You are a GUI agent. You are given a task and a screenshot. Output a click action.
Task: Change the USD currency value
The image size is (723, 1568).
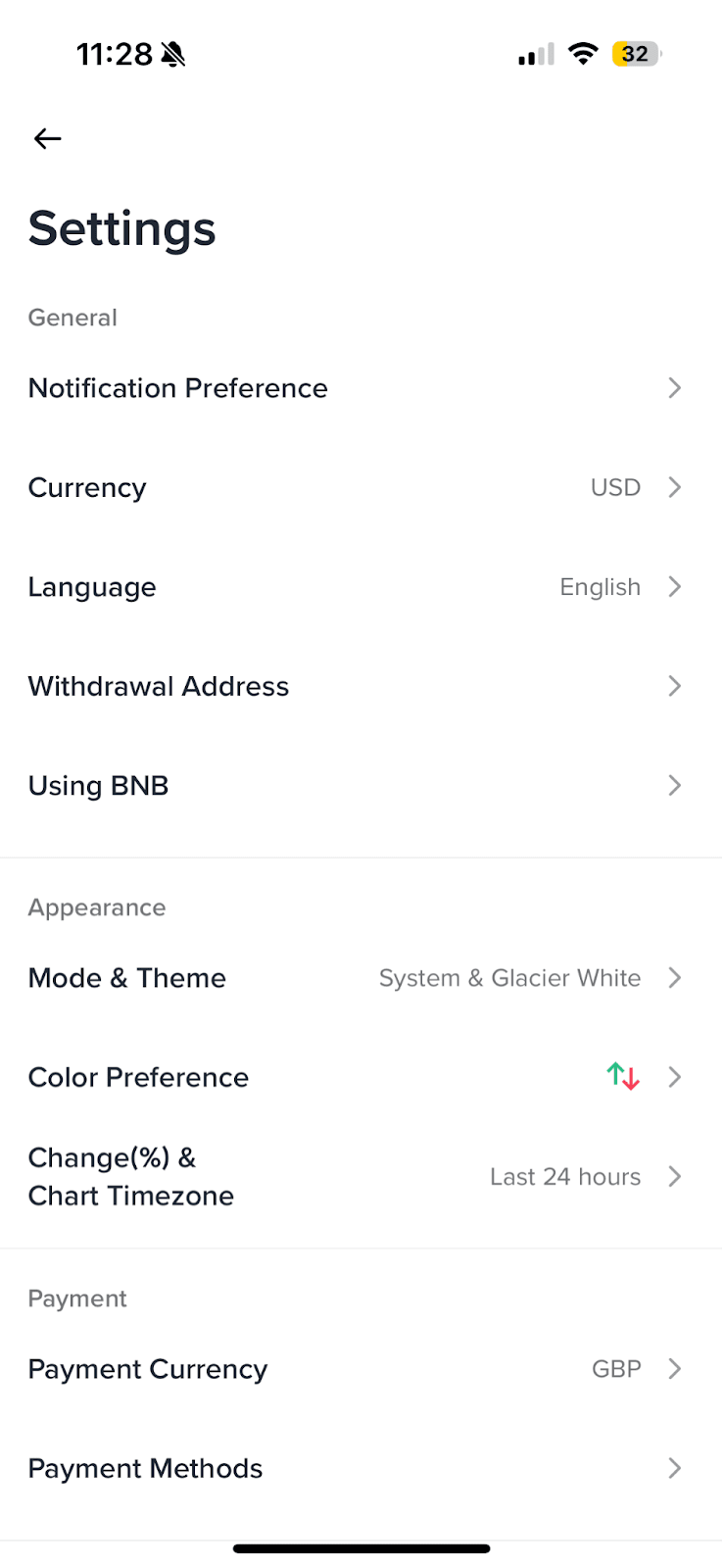click(615, 487)
